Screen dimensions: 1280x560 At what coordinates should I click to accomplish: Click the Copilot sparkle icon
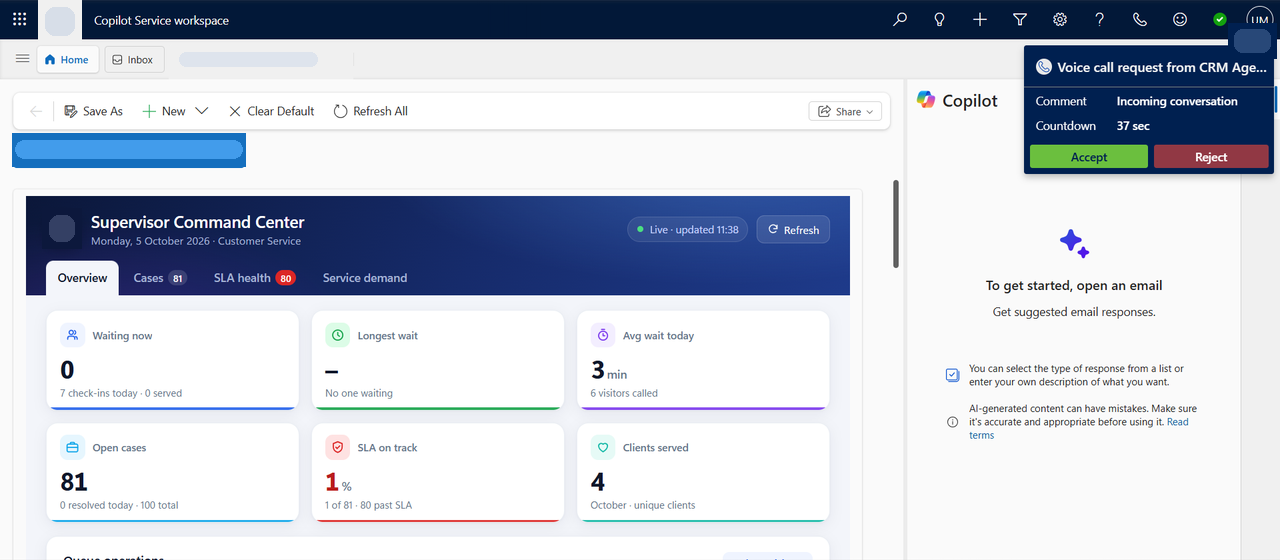(1074, 243)
